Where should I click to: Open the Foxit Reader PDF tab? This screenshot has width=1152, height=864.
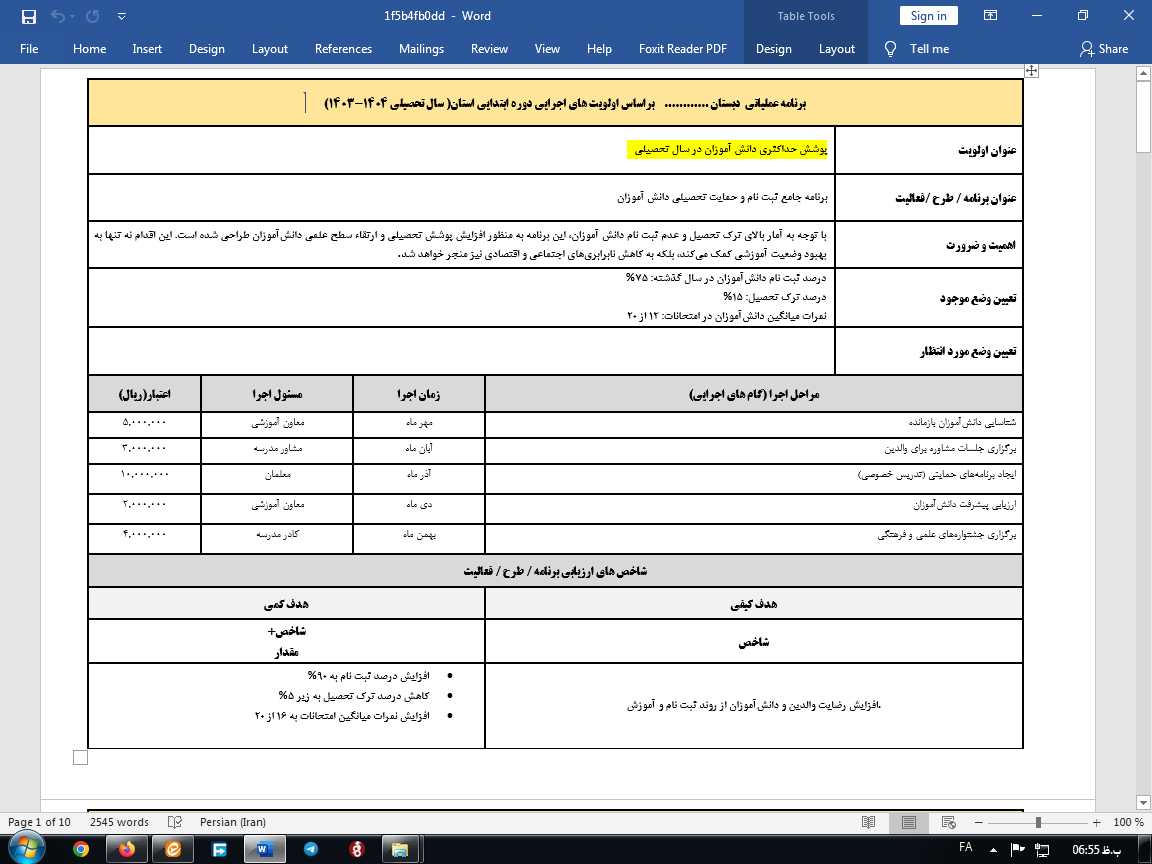tap(683, 48)
